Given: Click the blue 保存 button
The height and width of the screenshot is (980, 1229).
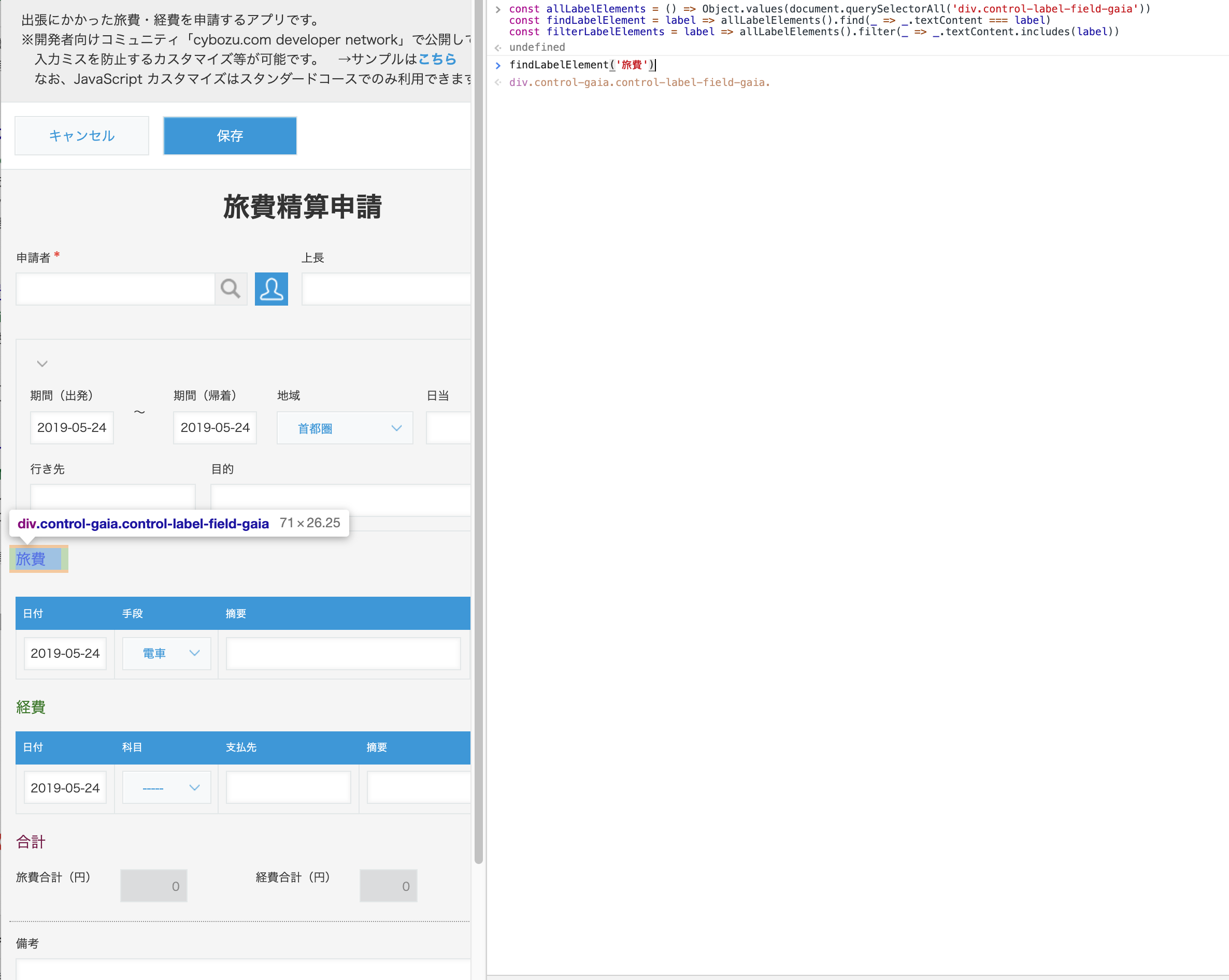Looking at the screenshot, I should coord(230,136).
